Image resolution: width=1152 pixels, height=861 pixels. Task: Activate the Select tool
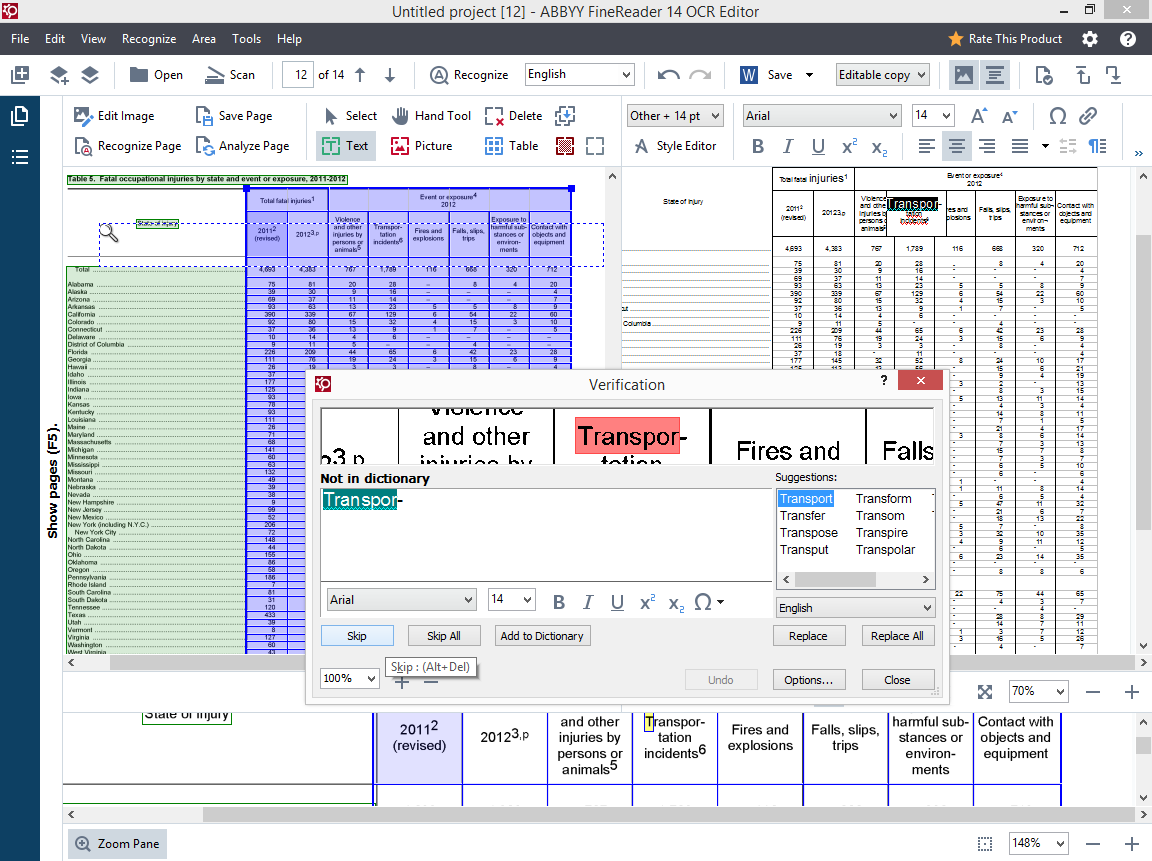[x=350, y=115]
